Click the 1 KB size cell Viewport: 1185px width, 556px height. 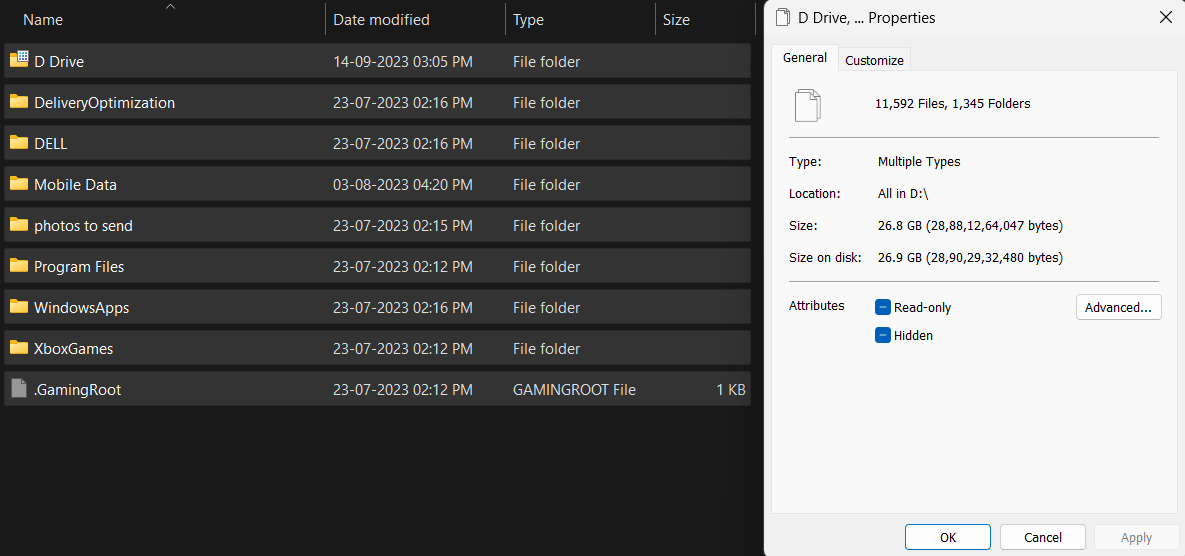[x=731, y=390]
